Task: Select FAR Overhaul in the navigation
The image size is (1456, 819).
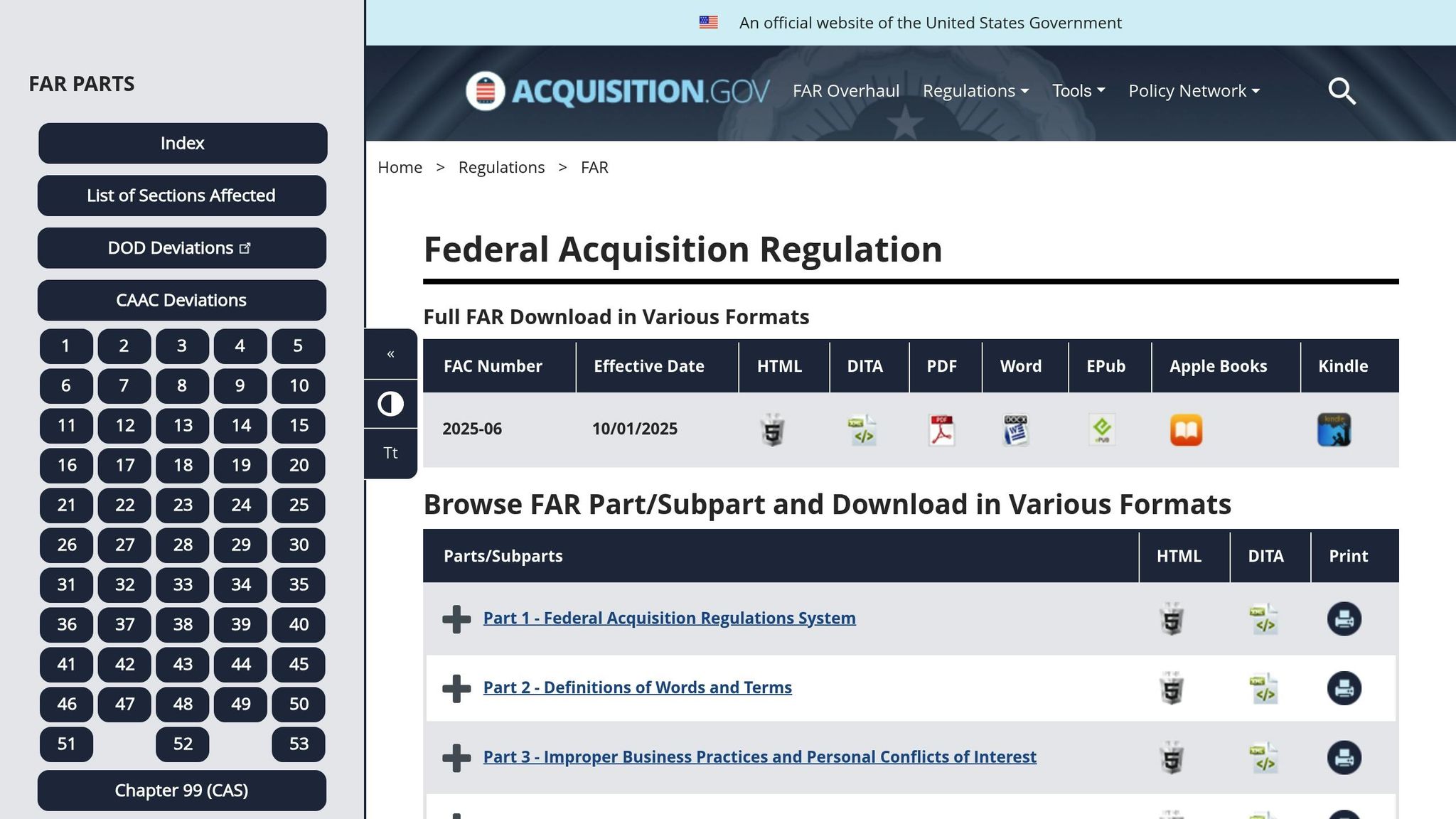Action: click(x=845, y=91)
